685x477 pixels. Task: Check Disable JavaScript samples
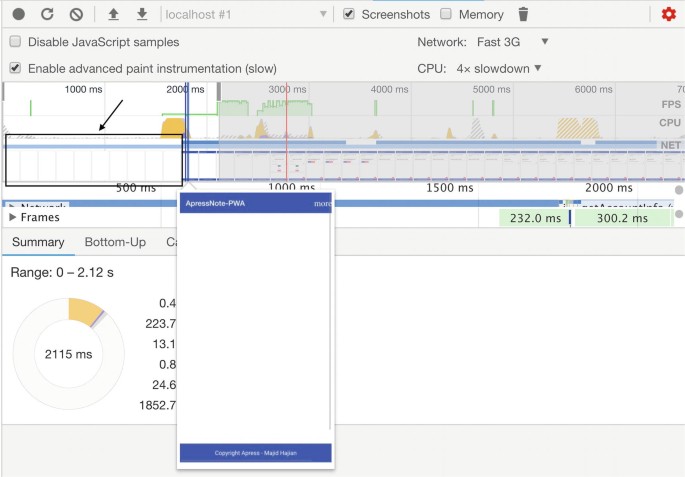[15, 41]
